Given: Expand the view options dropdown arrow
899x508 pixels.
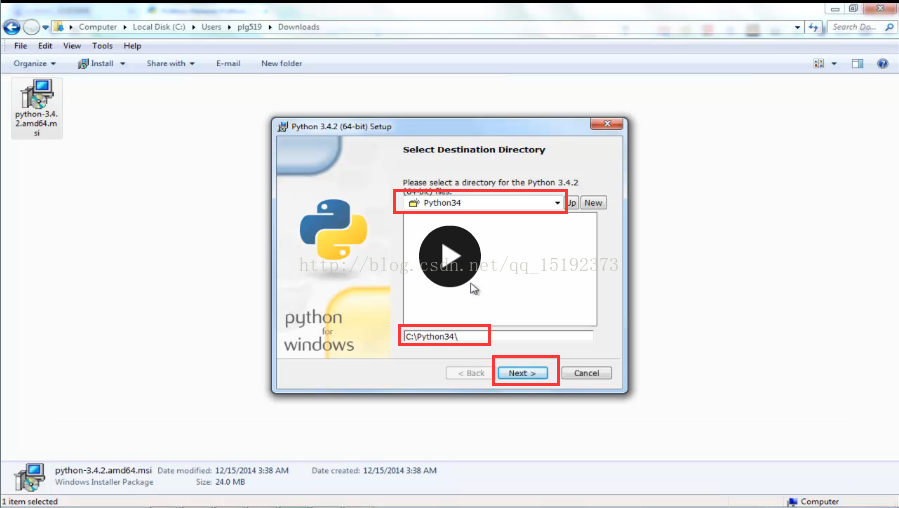Looking at the screenshot, I should [834, 64].
